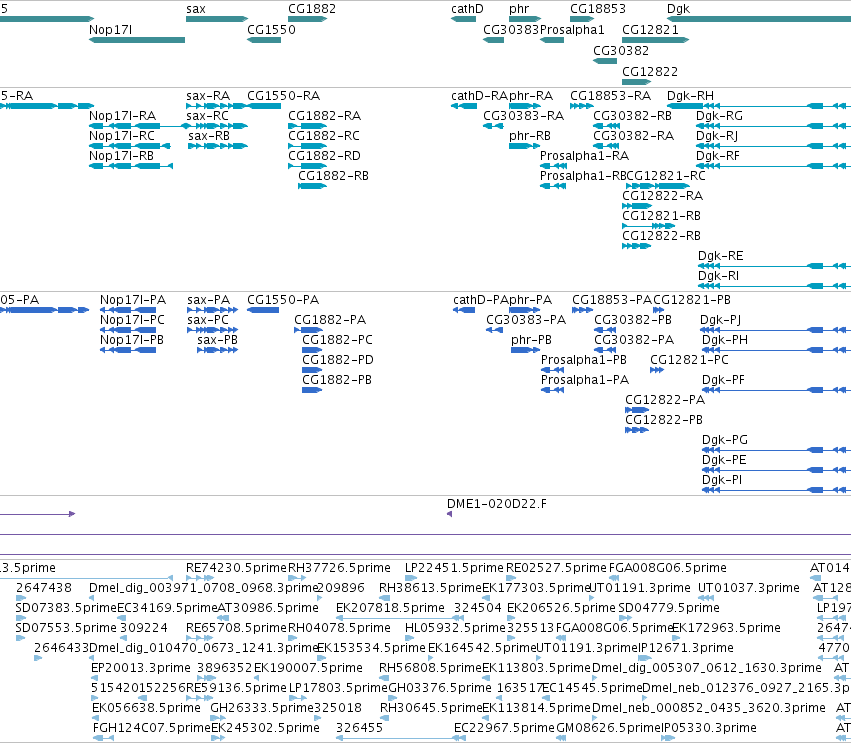Click the CG1882 gene label

tap(312, 9)
